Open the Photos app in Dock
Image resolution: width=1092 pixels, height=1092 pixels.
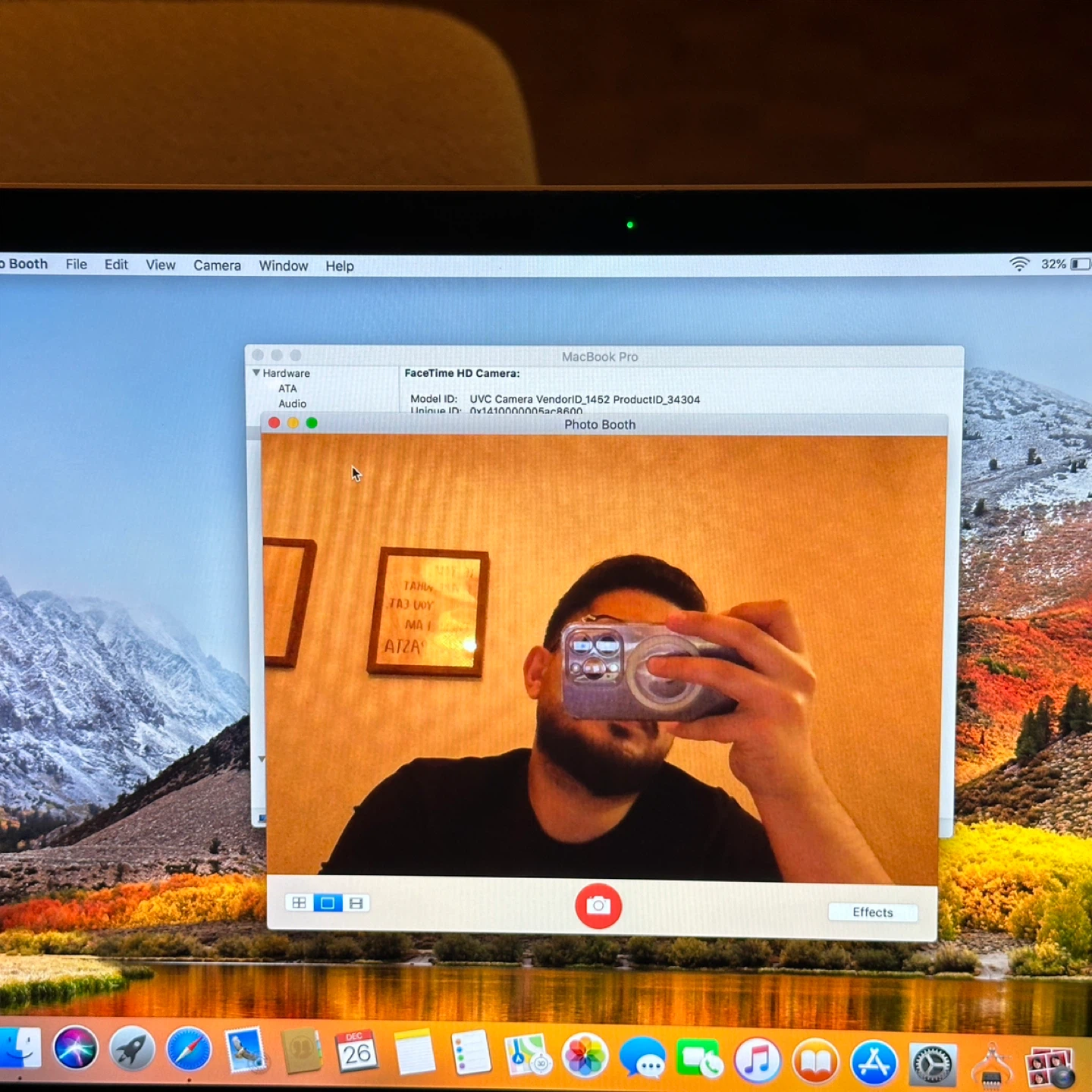(585, 1056)
